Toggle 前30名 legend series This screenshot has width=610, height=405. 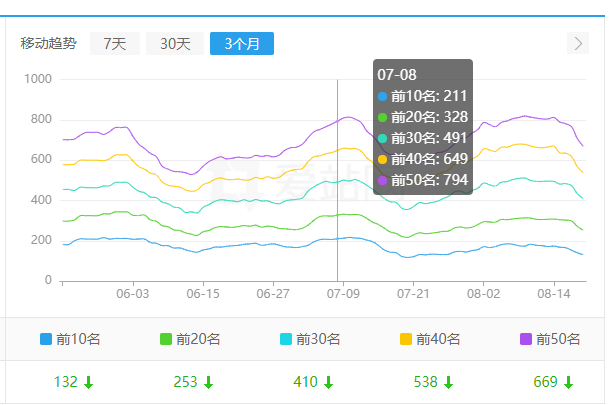(310, 339)
